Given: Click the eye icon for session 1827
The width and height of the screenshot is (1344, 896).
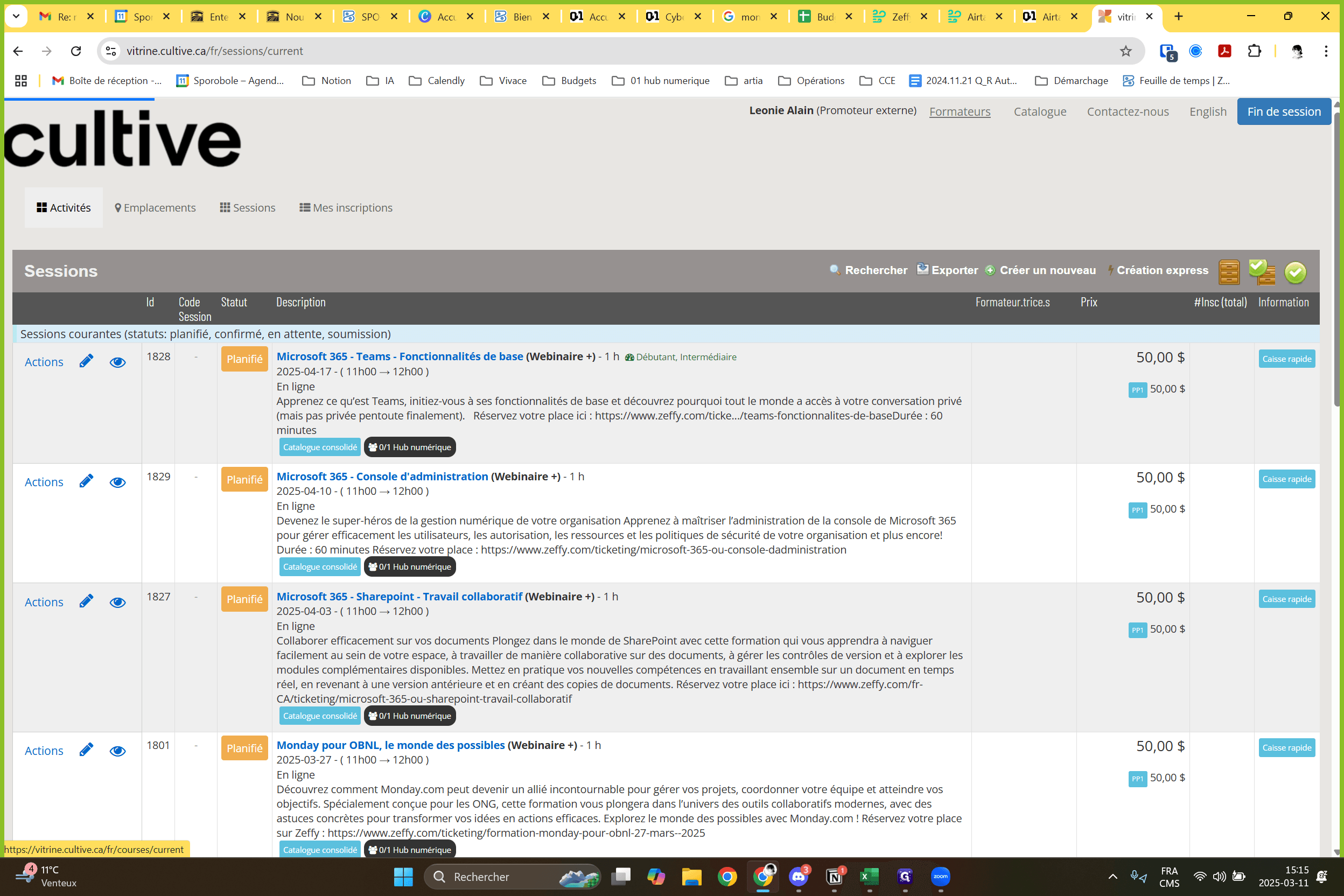Looking at the screenshot, I should tap(118, 603).
